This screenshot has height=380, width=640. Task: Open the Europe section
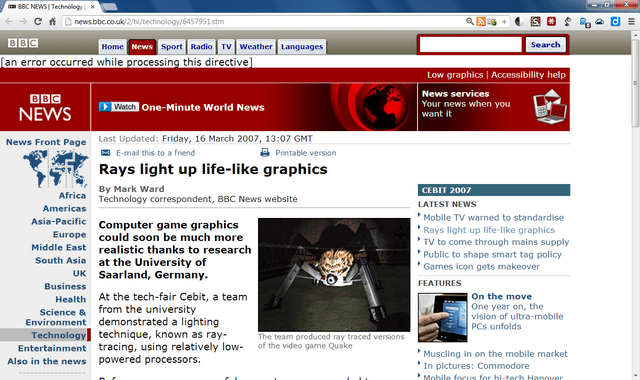coord(69,235)
